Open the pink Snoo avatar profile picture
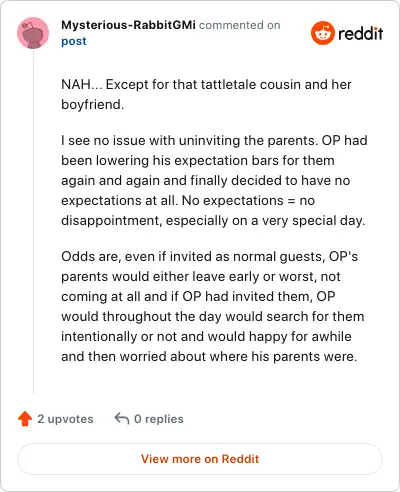400x492 pixels. (x=33, y=33)
